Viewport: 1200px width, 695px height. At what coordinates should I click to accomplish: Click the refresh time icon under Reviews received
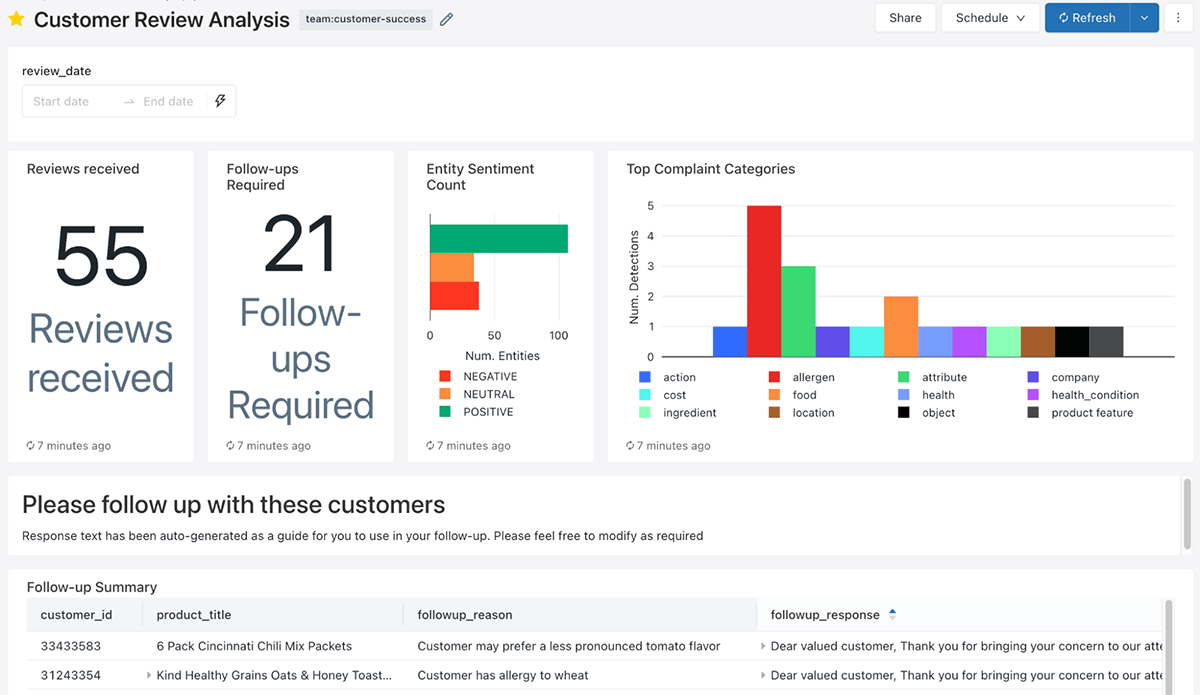(x=31, y=446)
